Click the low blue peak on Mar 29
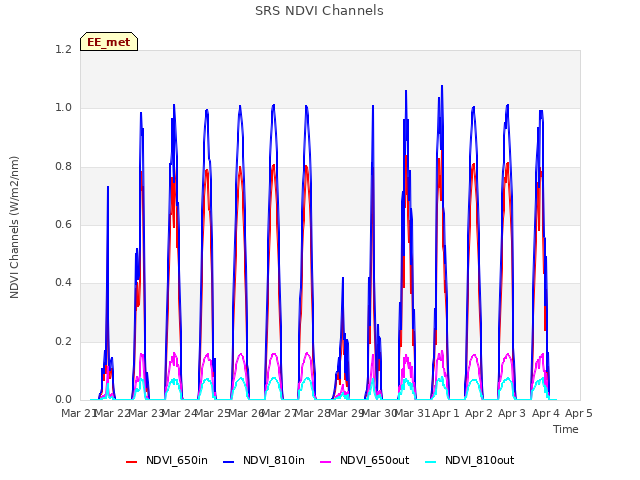Screen dimensions: 640x480 pos(343,278)
